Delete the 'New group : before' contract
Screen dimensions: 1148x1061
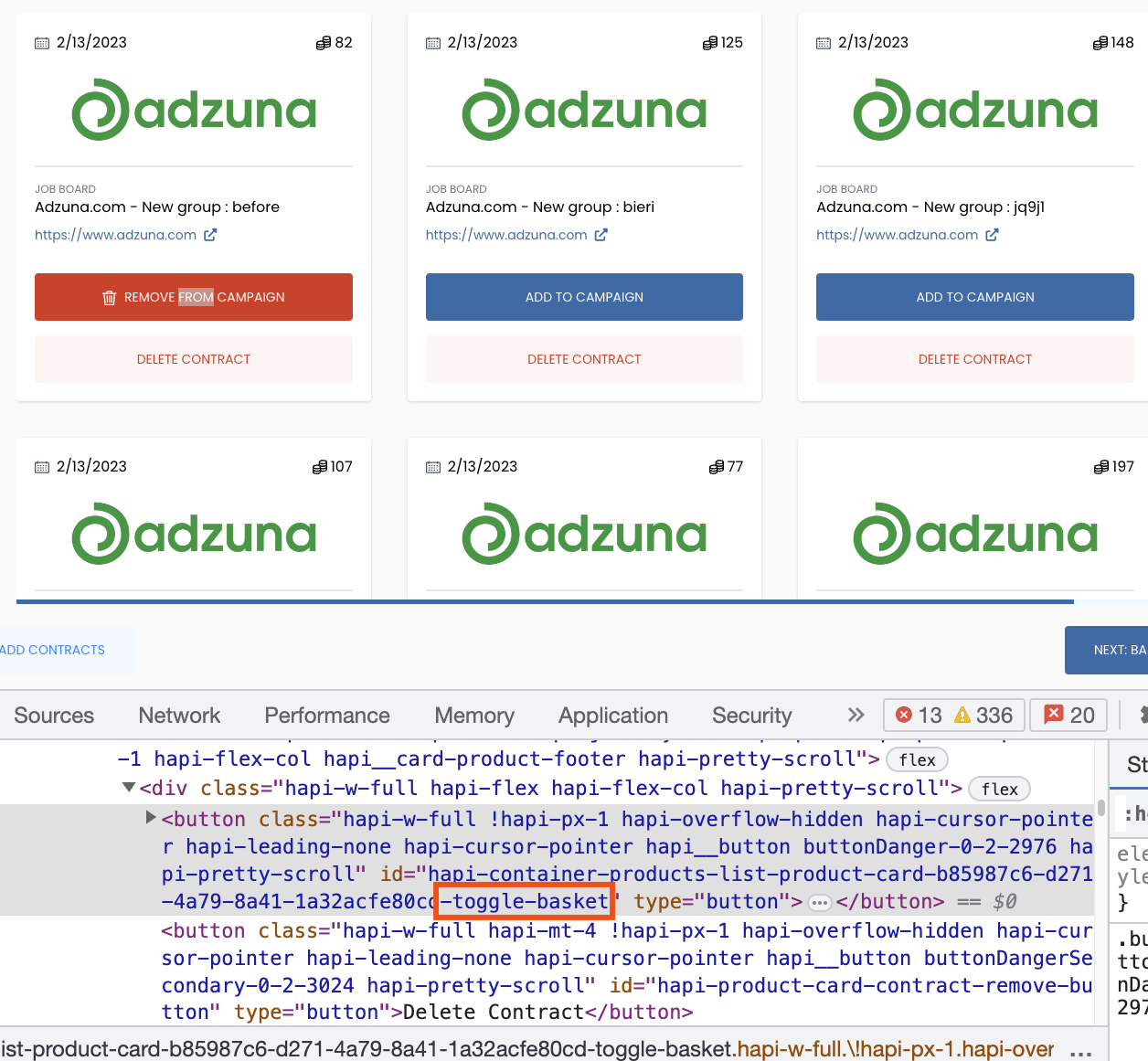tap(194, 359)
